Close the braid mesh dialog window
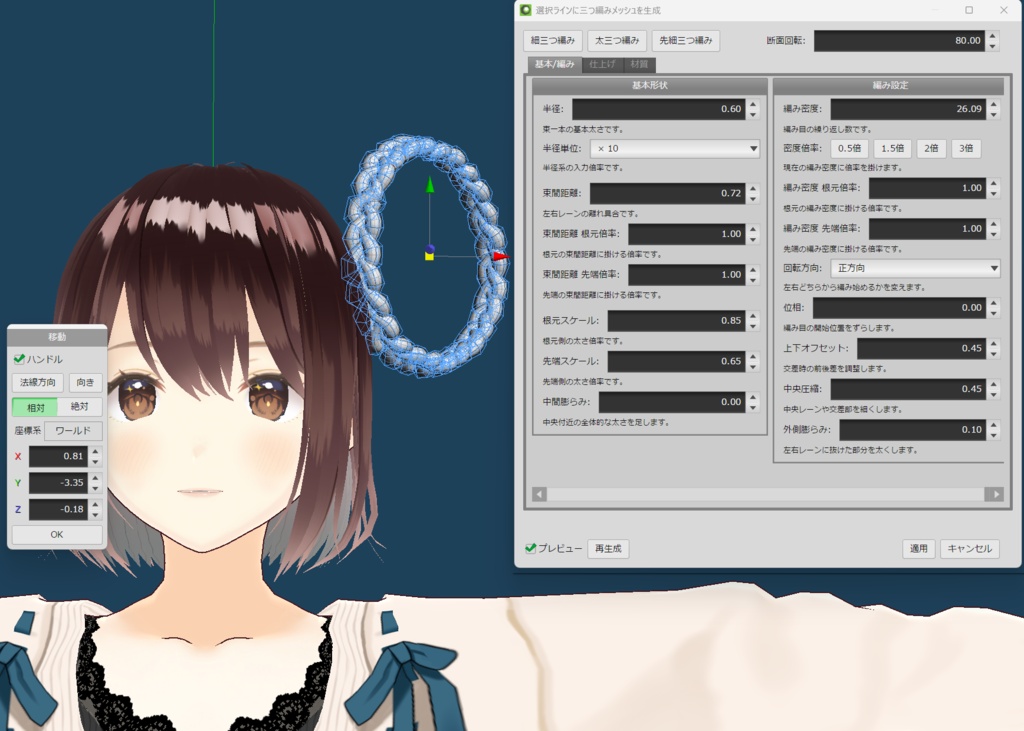1024x731 pixels. click(1004, 10)
